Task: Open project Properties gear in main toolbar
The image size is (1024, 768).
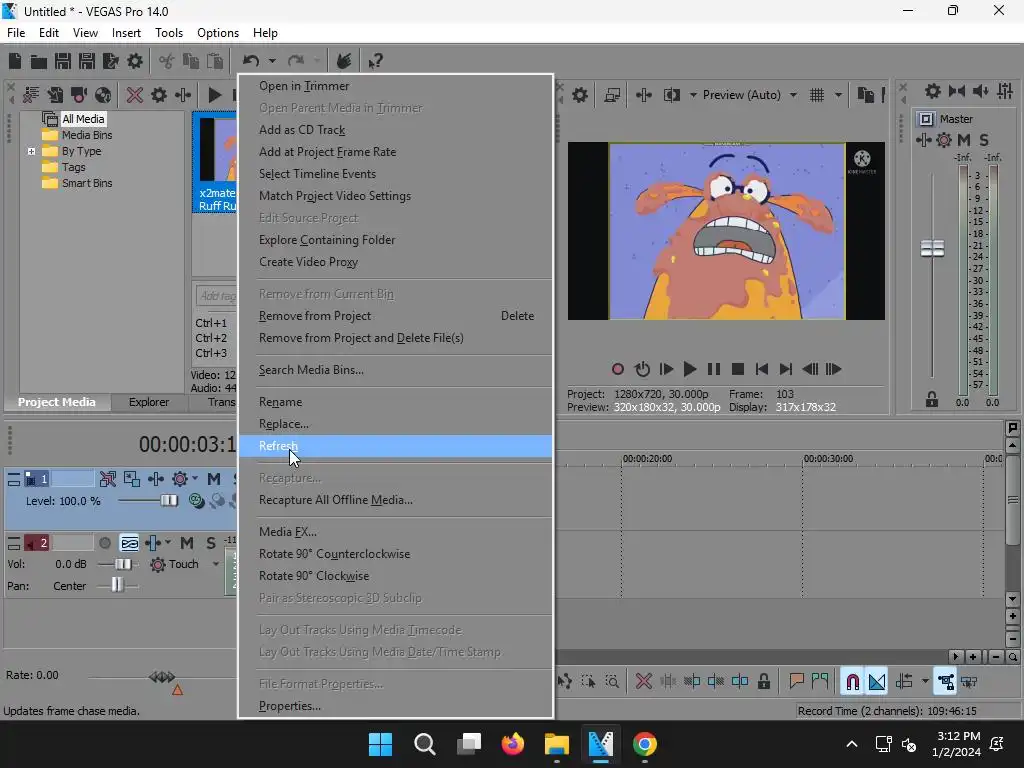Action: [x=135, y=61]
